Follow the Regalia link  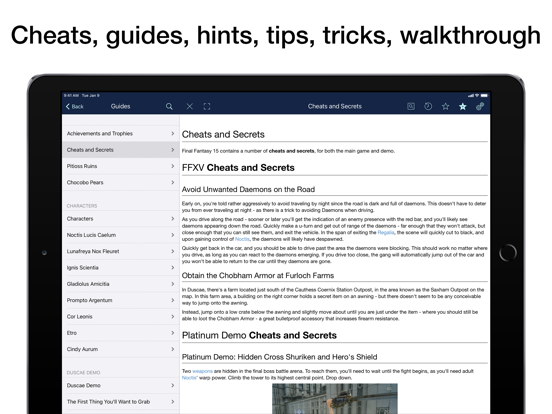[386, 232]
